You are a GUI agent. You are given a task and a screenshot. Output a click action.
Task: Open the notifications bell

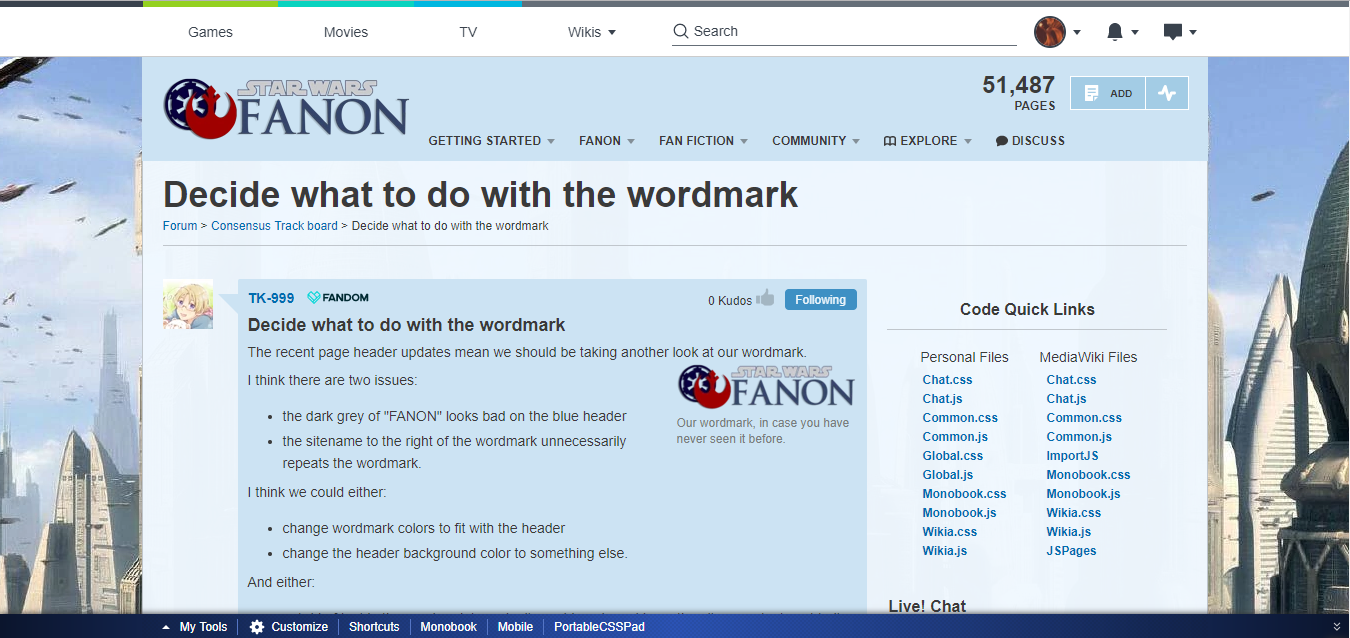[1115, 32]
